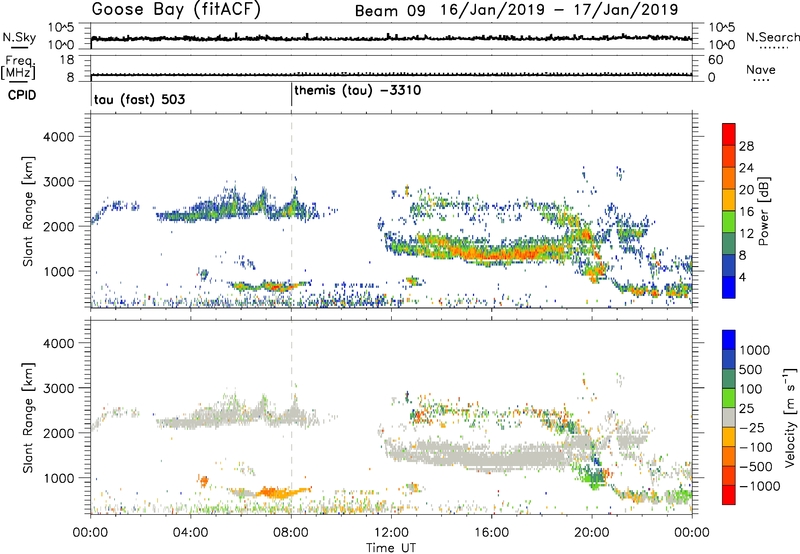Image resolution: width=800 pixels, height=554 pixels.
Task: Click the 'Velocity [m s-1]' colorbar label
Action: tap(791, 417)
